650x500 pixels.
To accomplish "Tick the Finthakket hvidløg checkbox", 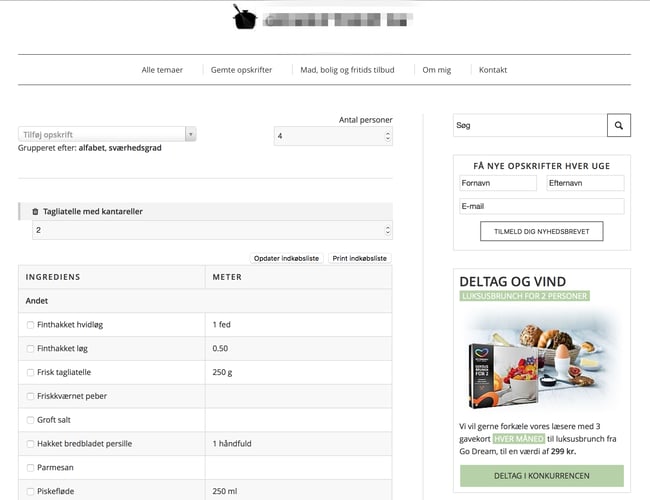I will 30,325.
